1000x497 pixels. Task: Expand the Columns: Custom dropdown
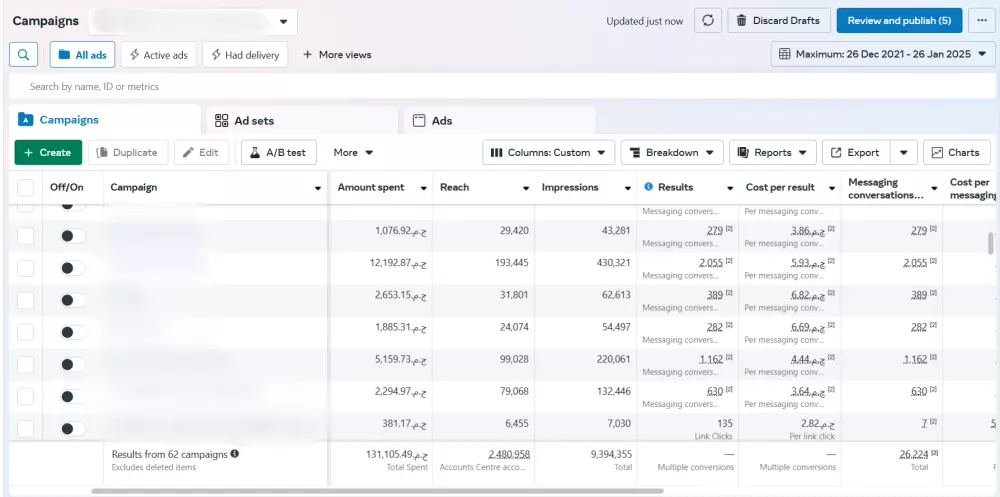coord(549,153)
